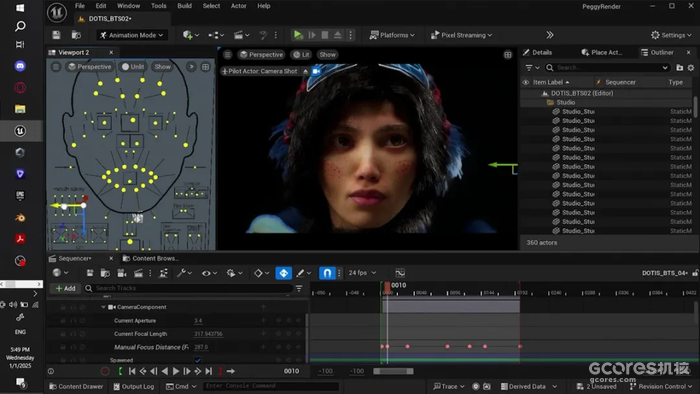
Task: Open the Sequencer curve editor icon
Action: click(400, 273)
